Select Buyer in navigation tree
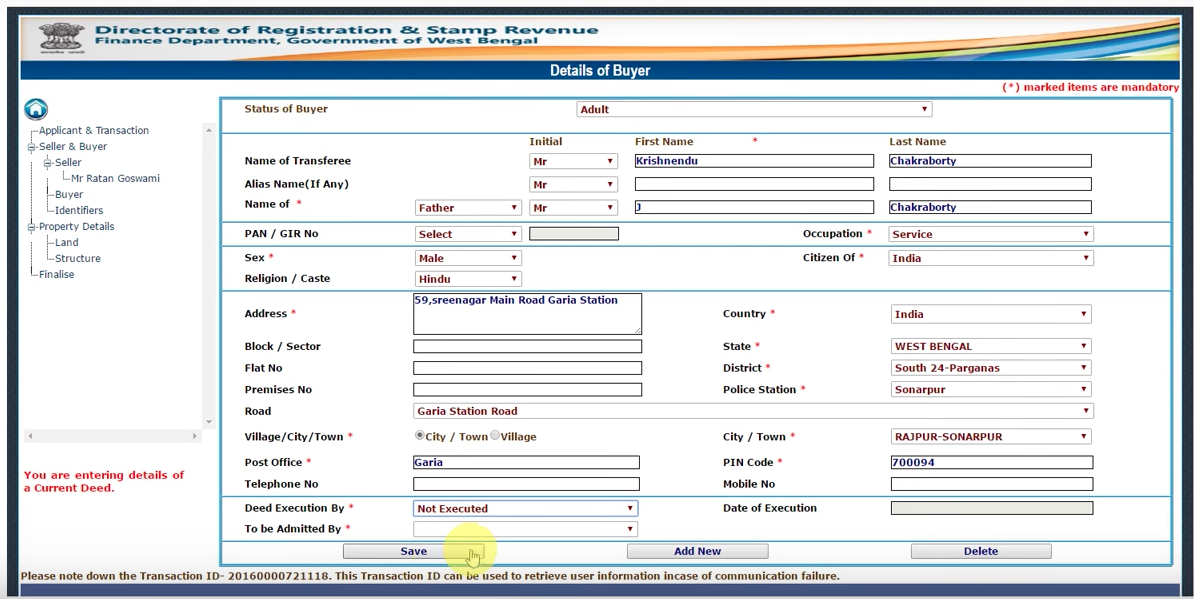Viewport: 1194px width, 599px height. pyautogui.click(x=69, y=194)
